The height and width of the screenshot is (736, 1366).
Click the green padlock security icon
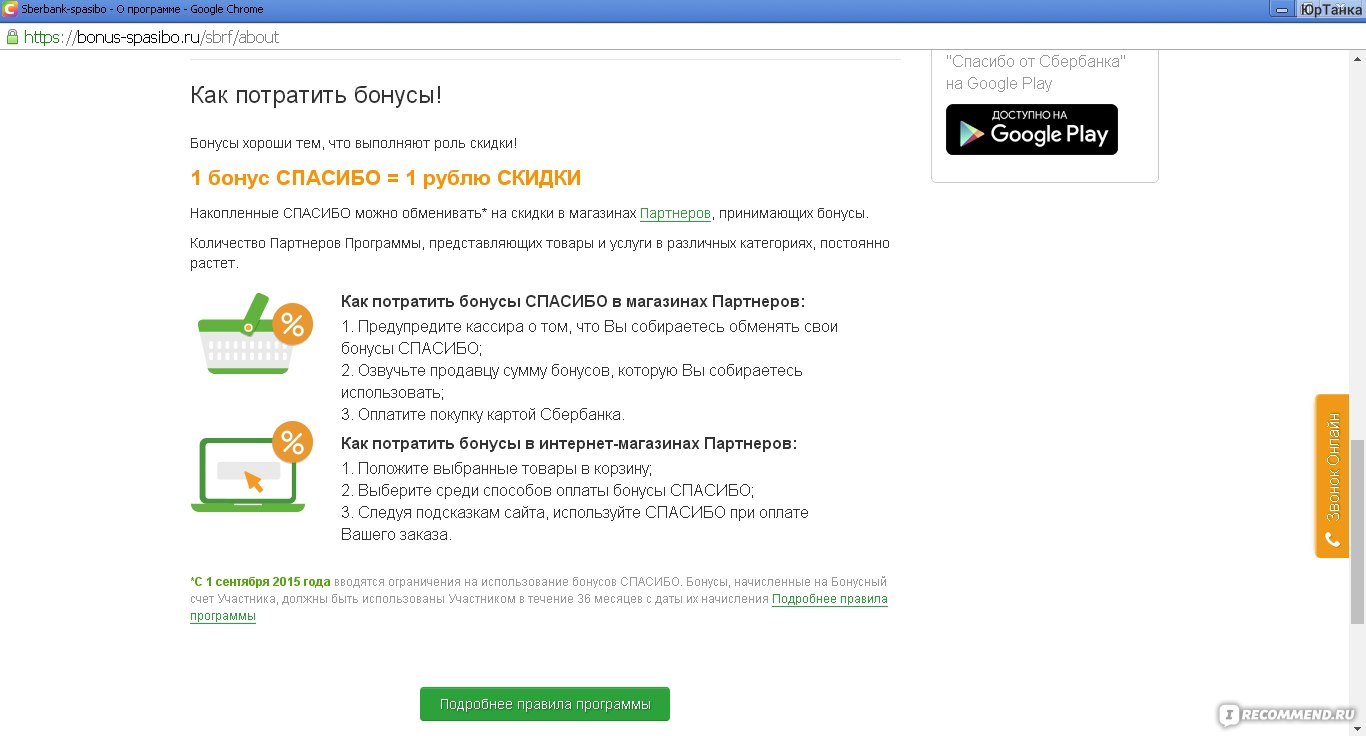12,37
